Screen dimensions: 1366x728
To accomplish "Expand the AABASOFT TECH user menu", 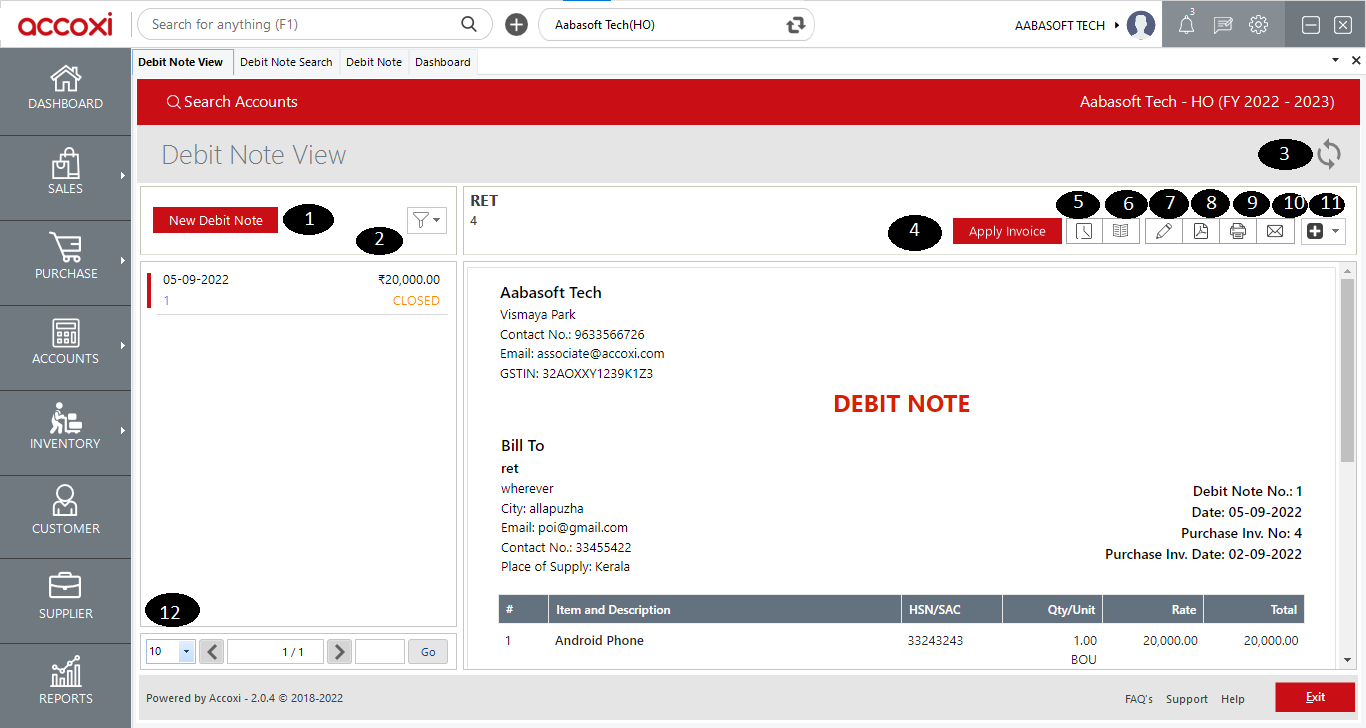I will (x=1117, y=25).
